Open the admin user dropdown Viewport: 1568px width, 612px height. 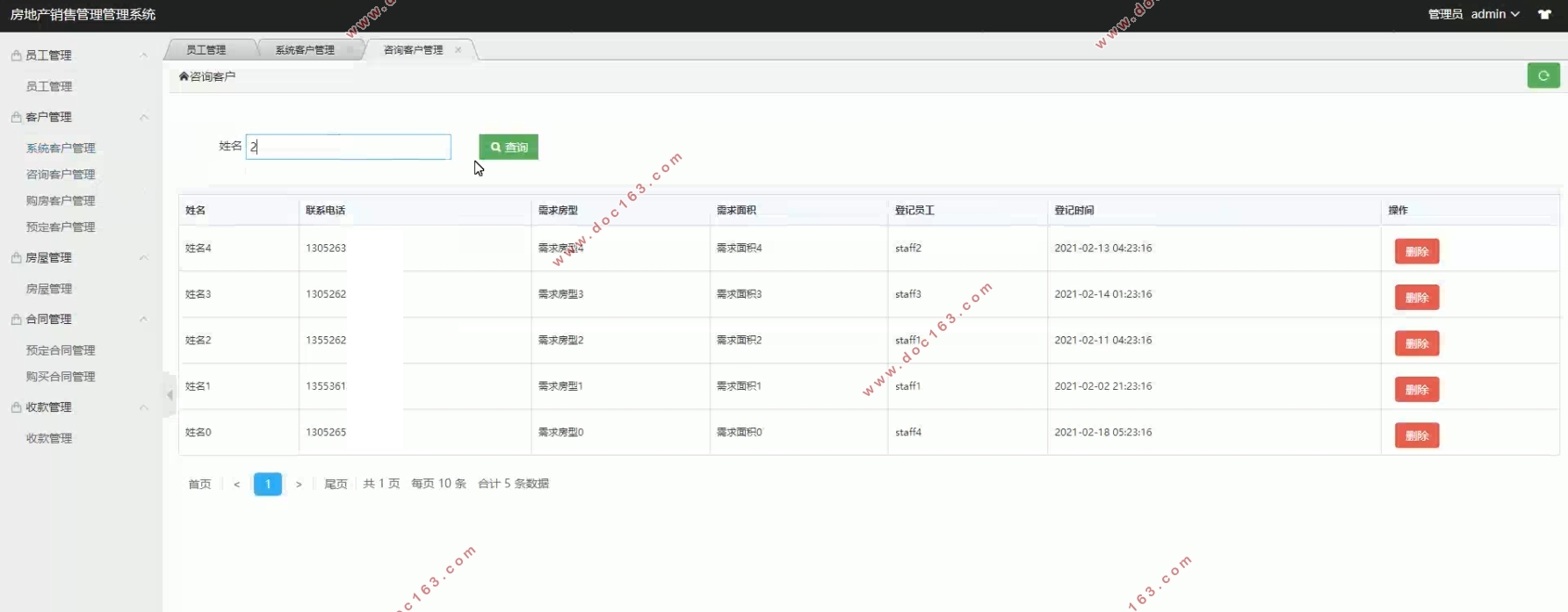[1495, 14]
